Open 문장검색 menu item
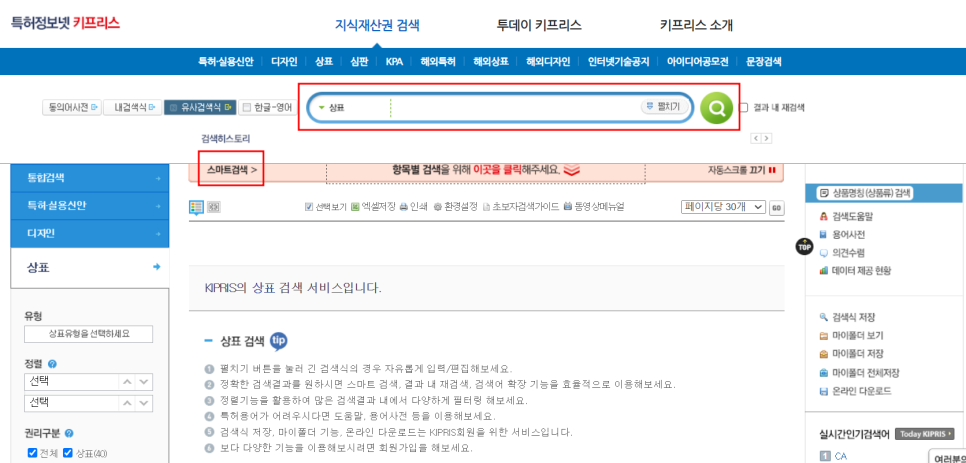Viewport: 966px width, 463px height. 763,62
